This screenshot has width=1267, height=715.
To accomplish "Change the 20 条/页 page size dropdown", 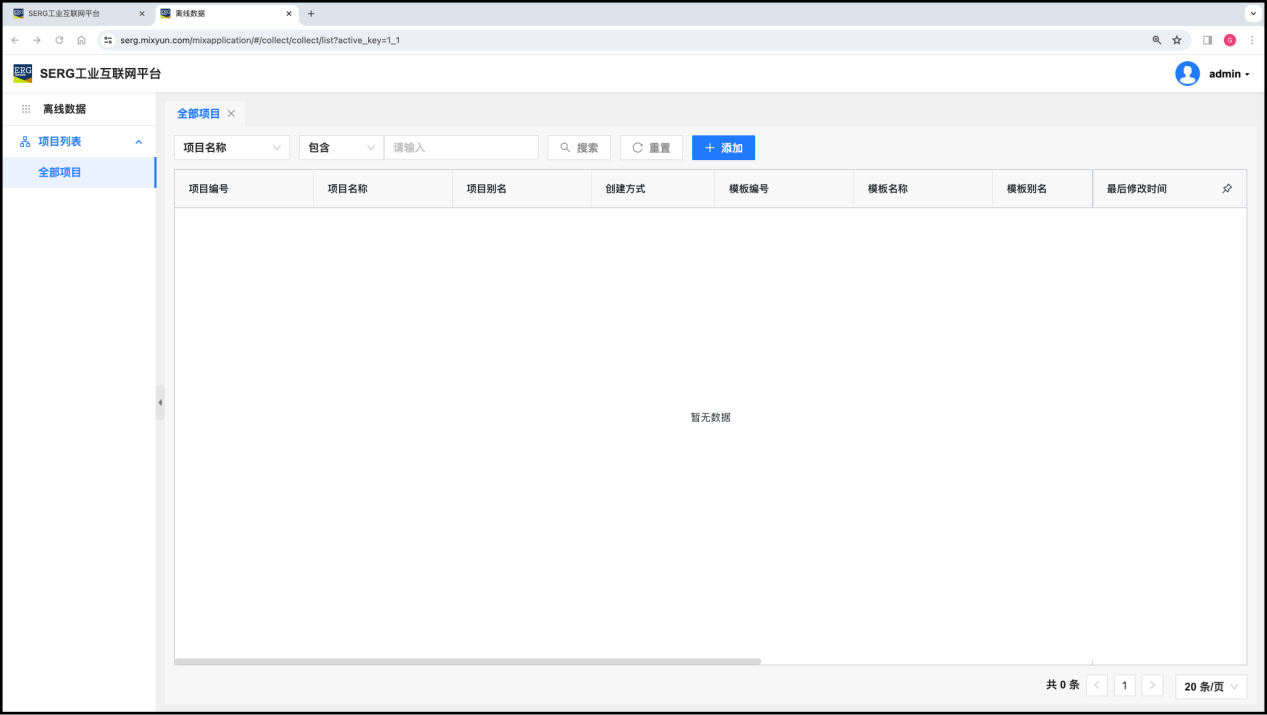I will coord(1210,686).
